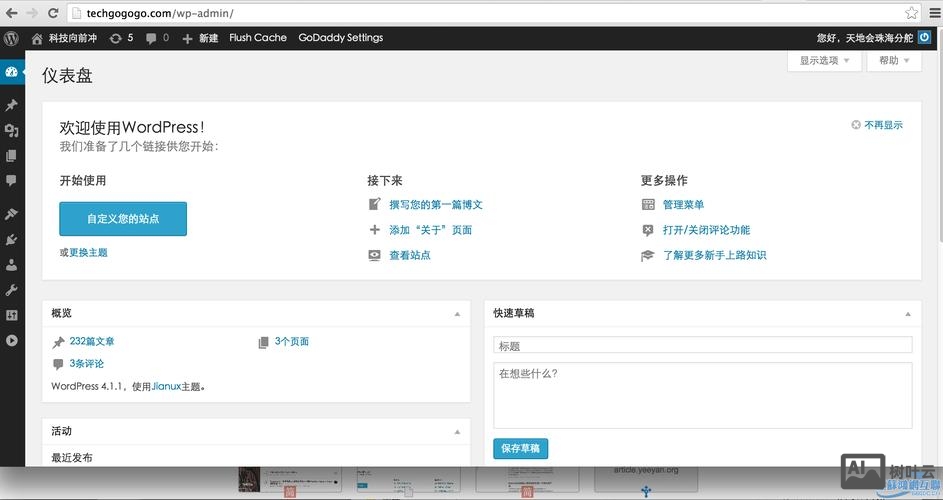
Task: Open GoDaddy Settings in admin bar
Action: [x=340, y=38]
